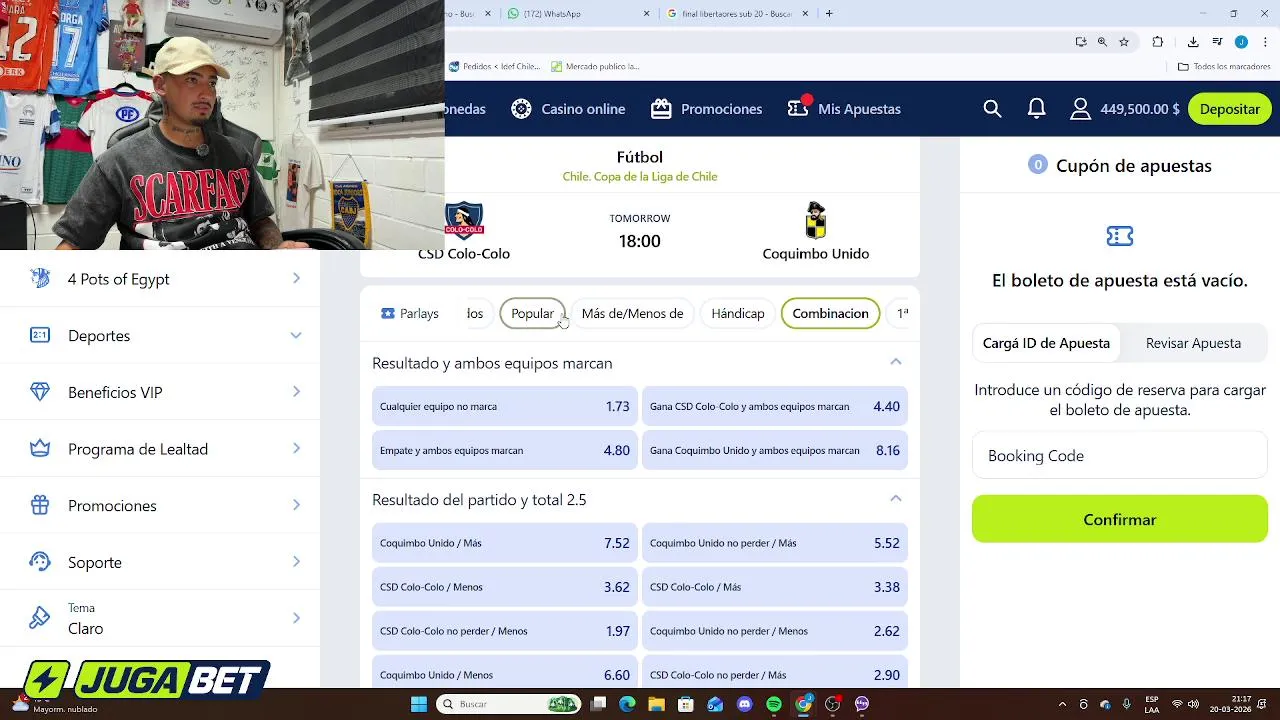The height and width of the screenshot is (720, 1280).
Task: Switch to Revisar Apuesta tab
Action: coord(1193,343)
